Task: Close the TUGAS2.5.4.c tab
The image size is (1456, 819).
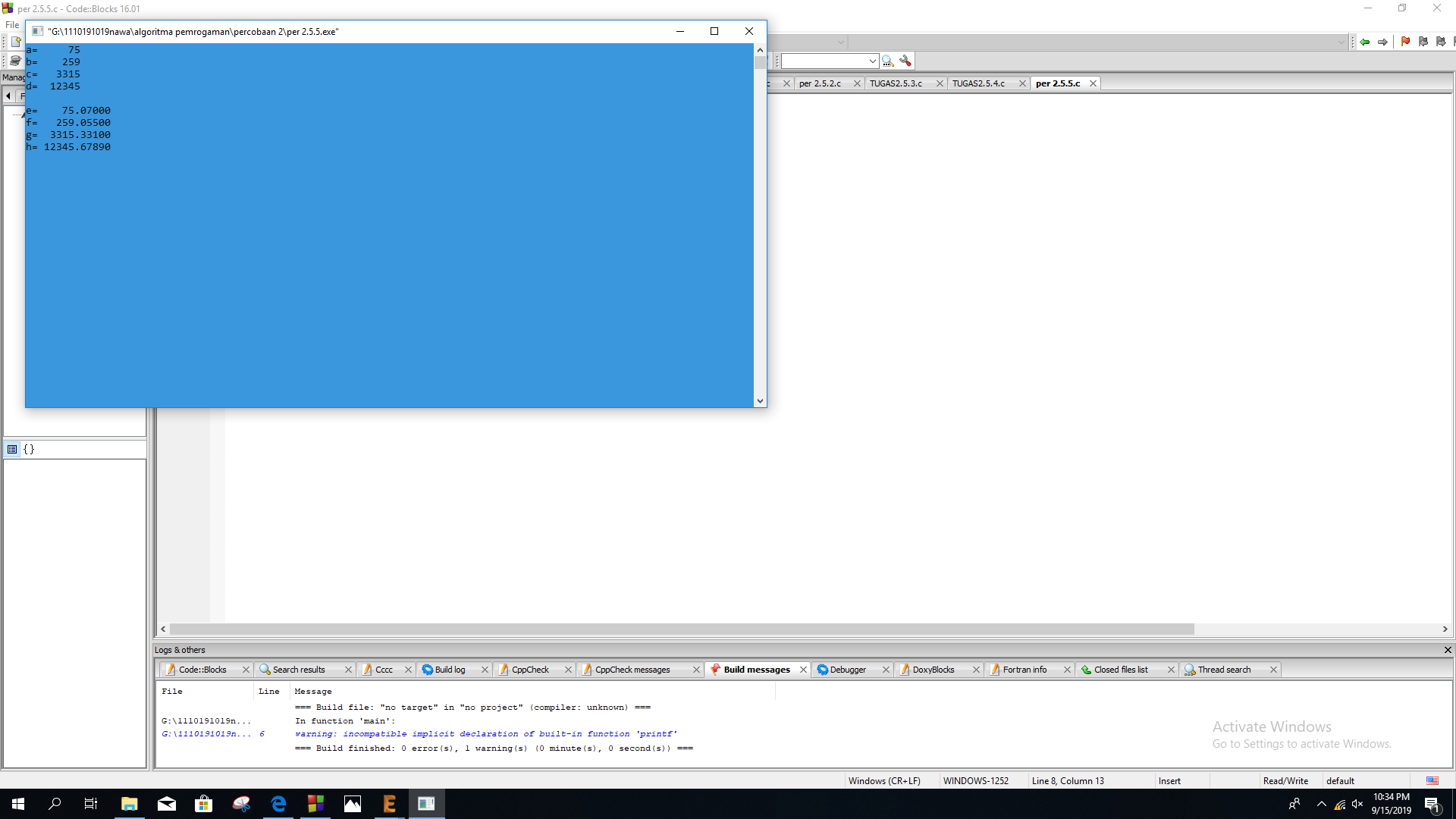Action: click(x=1022, y=83)
